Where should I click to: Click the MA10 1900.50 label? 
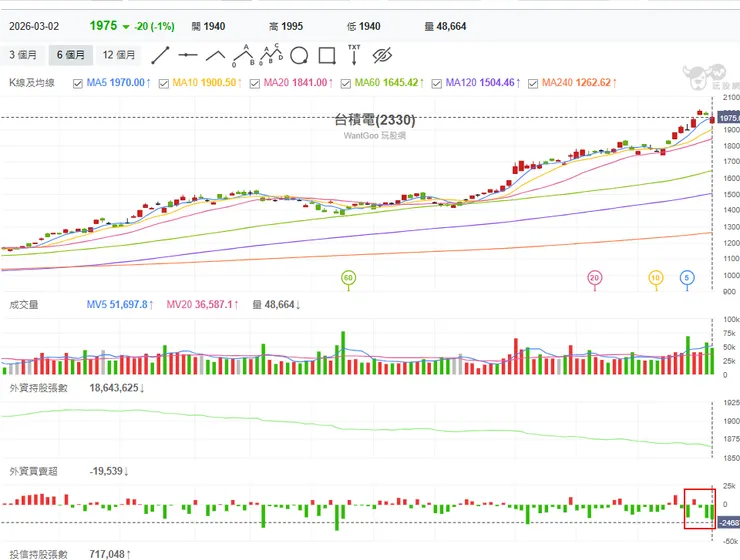click(207, 83)
